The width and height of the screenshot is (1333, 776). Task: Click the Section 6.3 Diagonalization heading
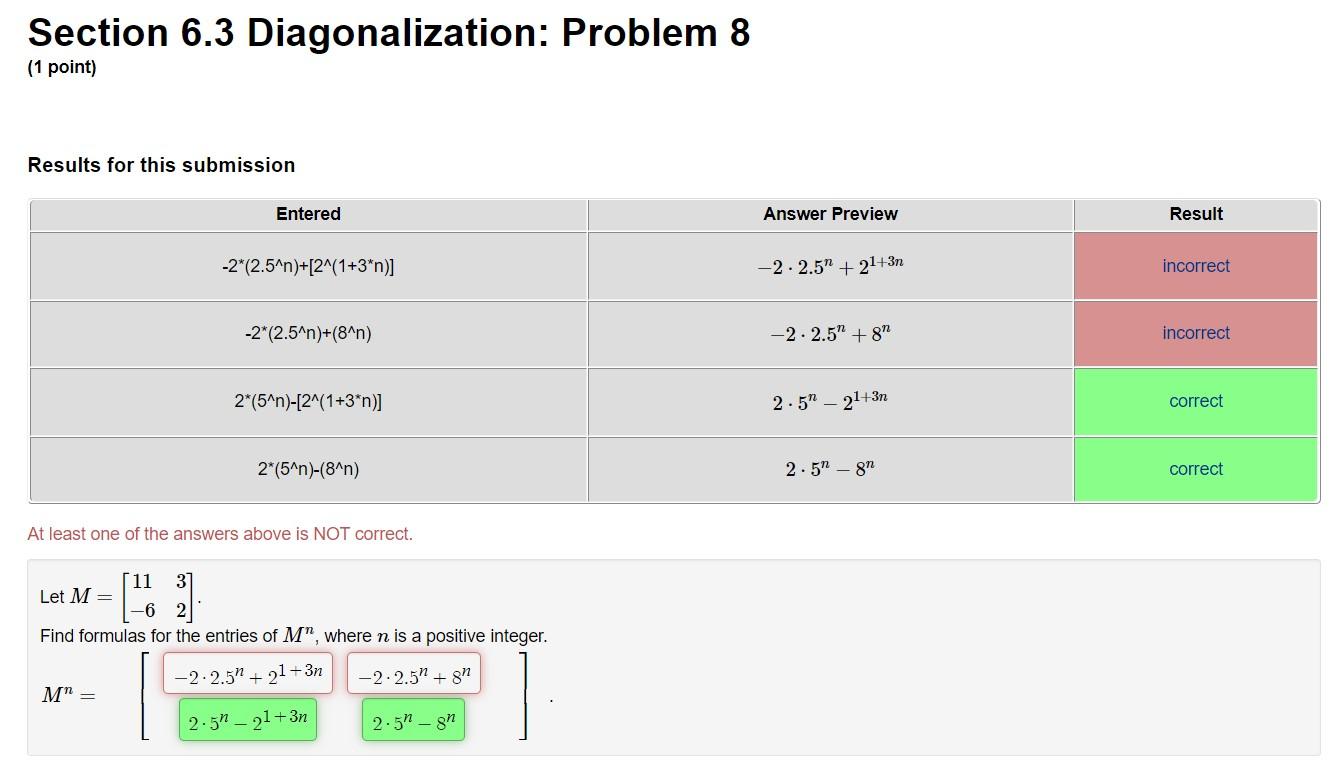point(388,32)
